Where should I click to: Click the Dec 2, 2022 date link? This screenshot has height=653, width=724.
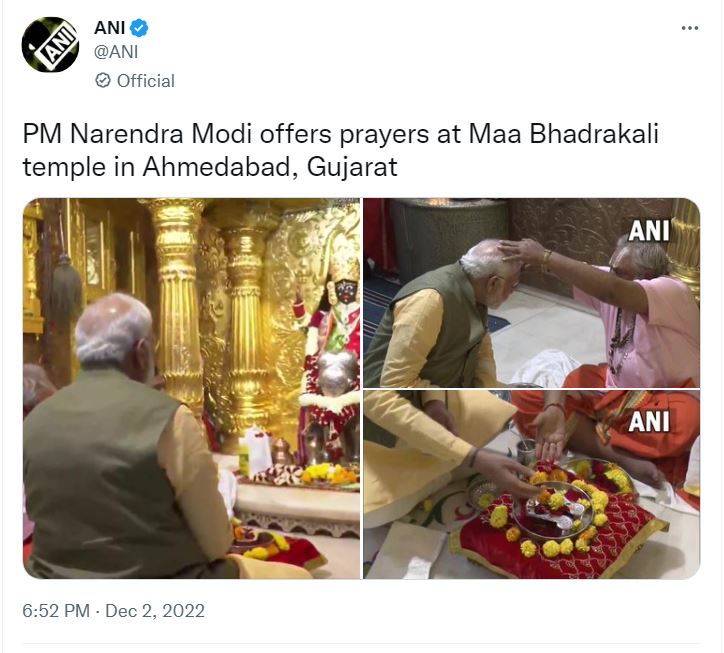155,611
